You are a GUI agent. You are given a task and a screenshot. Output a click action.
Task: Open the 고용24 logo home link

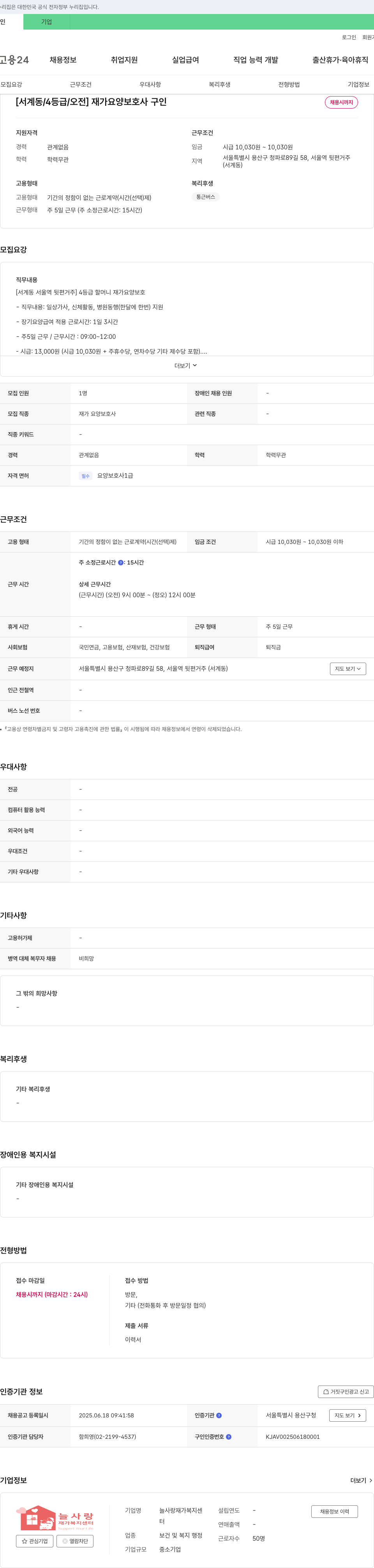14,60
